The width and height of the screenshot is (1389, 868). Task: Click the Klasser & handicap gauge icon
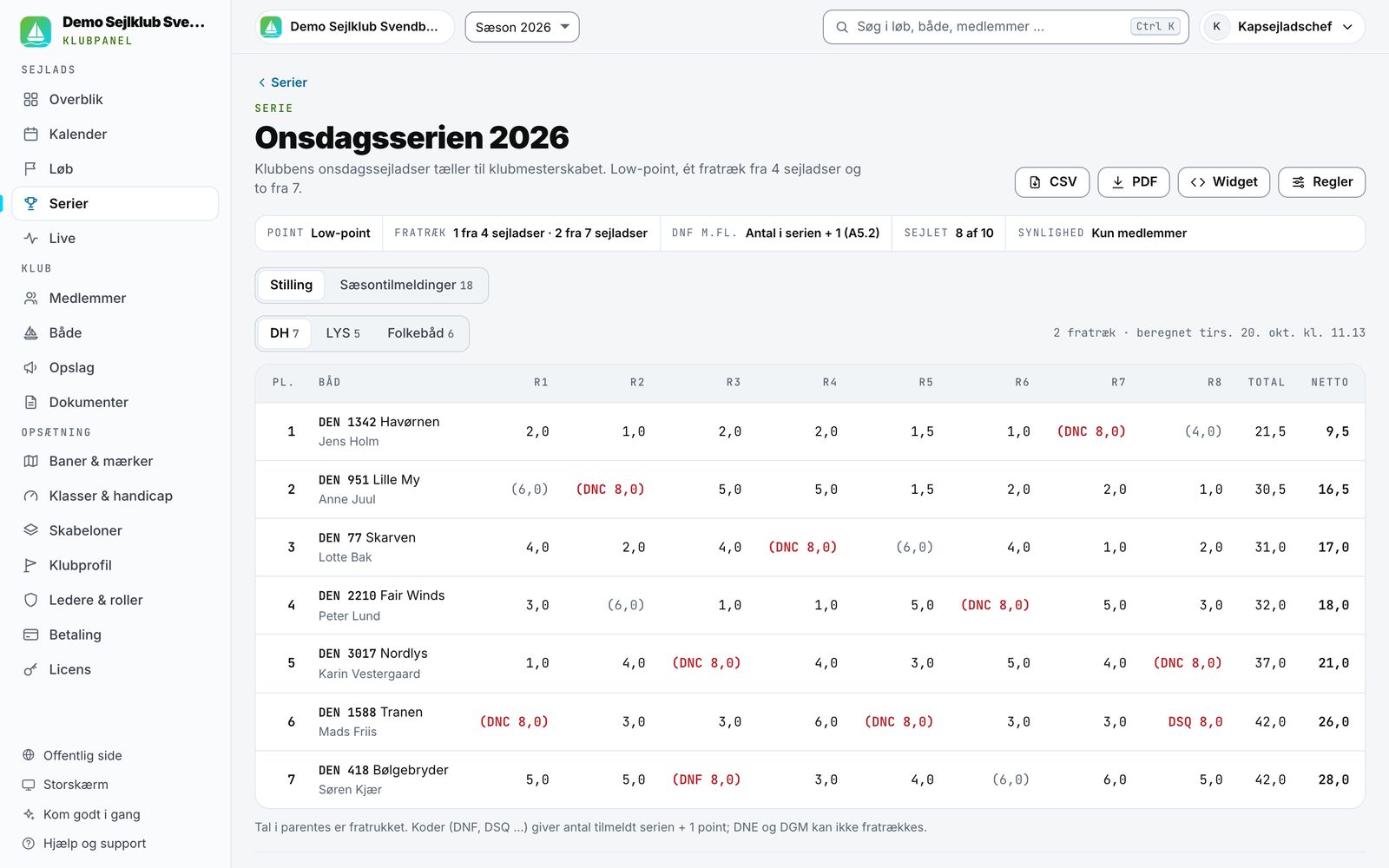tap(31, 496)
